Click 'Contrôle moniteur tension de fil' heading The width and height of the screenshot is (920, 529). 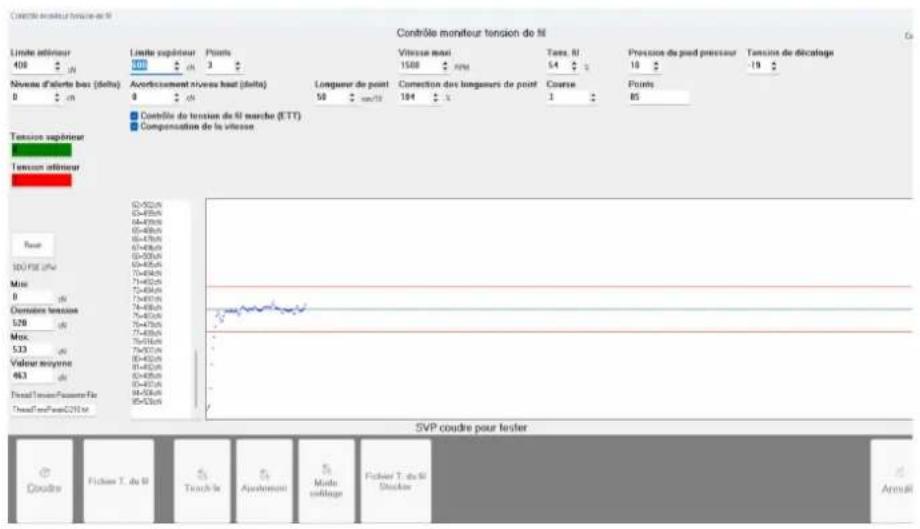[x=471, y=33]
